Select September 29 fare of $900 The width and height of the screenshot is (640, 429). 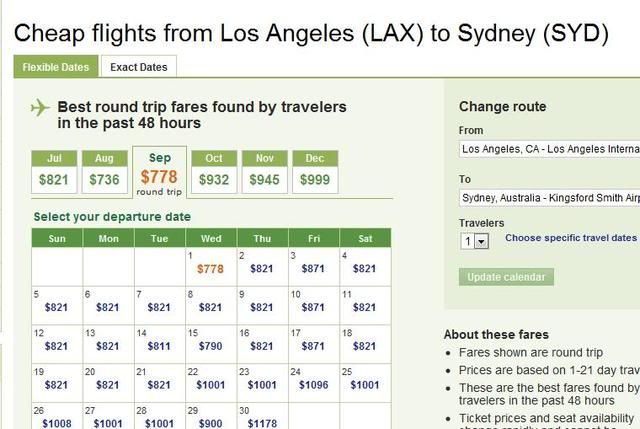[210, 423]
